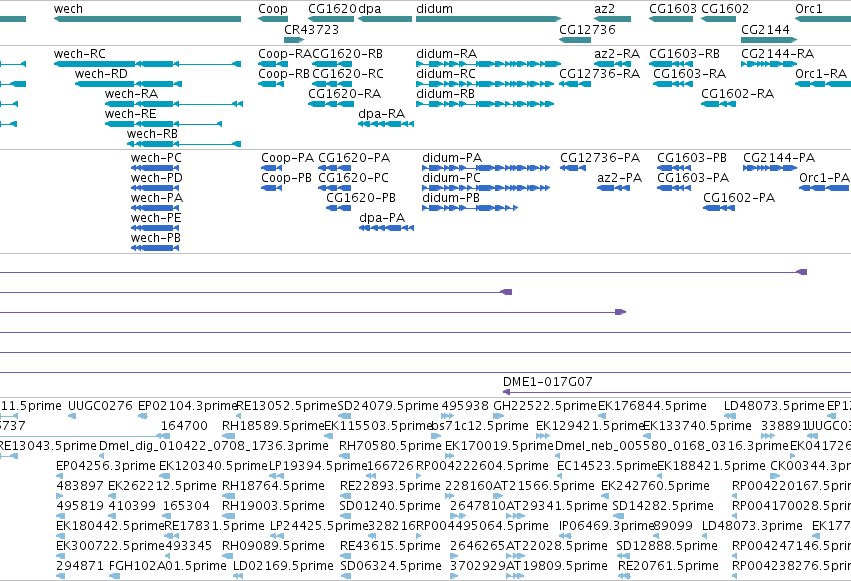Viewport: 851px width, 581px height.
Task: Select transcript didum-RC
Action: click(485, 84)
